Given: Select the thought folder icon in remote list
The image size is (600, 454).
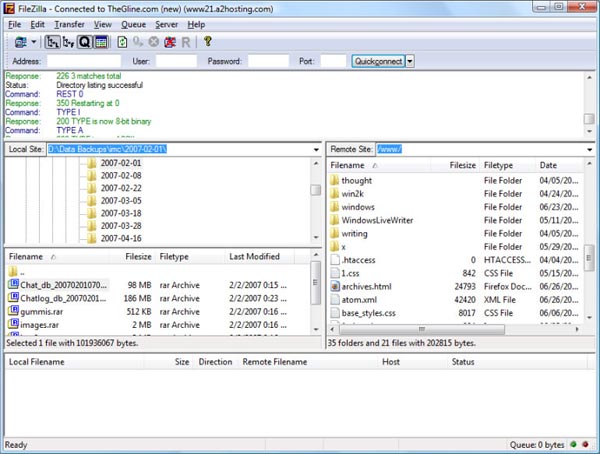Looking at the screenshot, I should click(x=334, y=180).
